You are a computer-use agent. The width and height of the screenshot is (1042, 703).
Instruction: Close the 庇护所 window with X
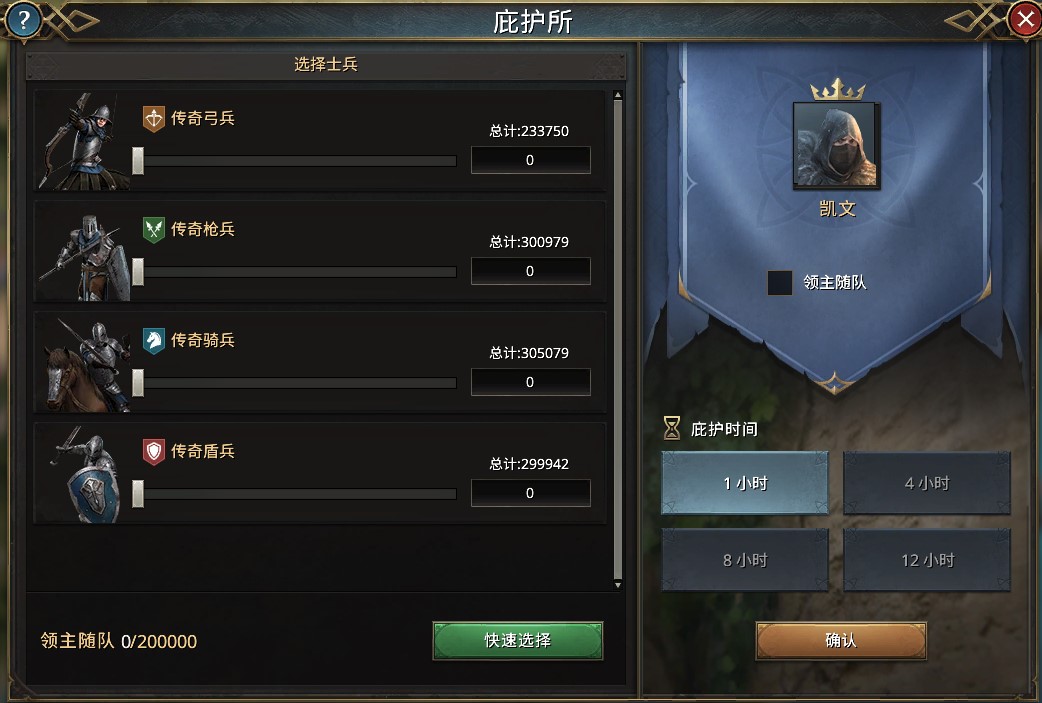(1024, 20)
